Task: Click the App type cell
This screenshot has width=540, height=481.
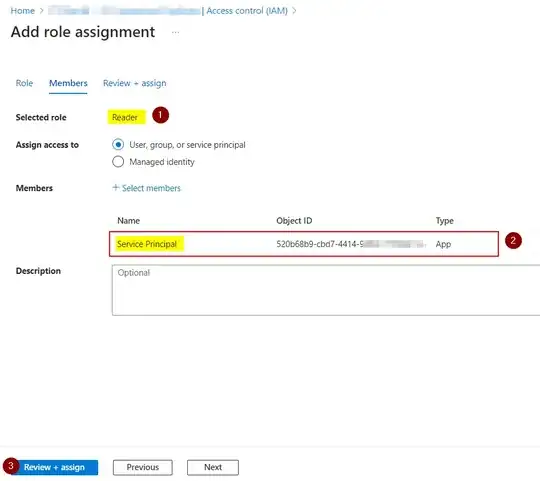Action: point(443,244)
